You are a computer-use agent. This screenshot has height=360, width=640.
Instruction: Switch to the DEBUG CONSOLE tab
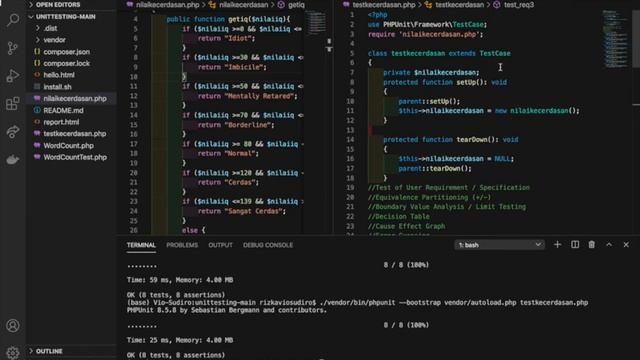[268, 245]
